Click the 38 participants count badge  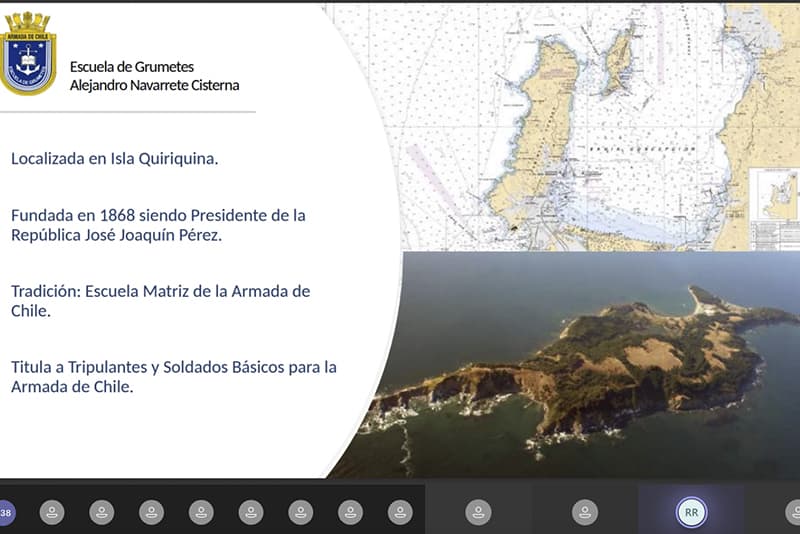[x=6, y=513]
